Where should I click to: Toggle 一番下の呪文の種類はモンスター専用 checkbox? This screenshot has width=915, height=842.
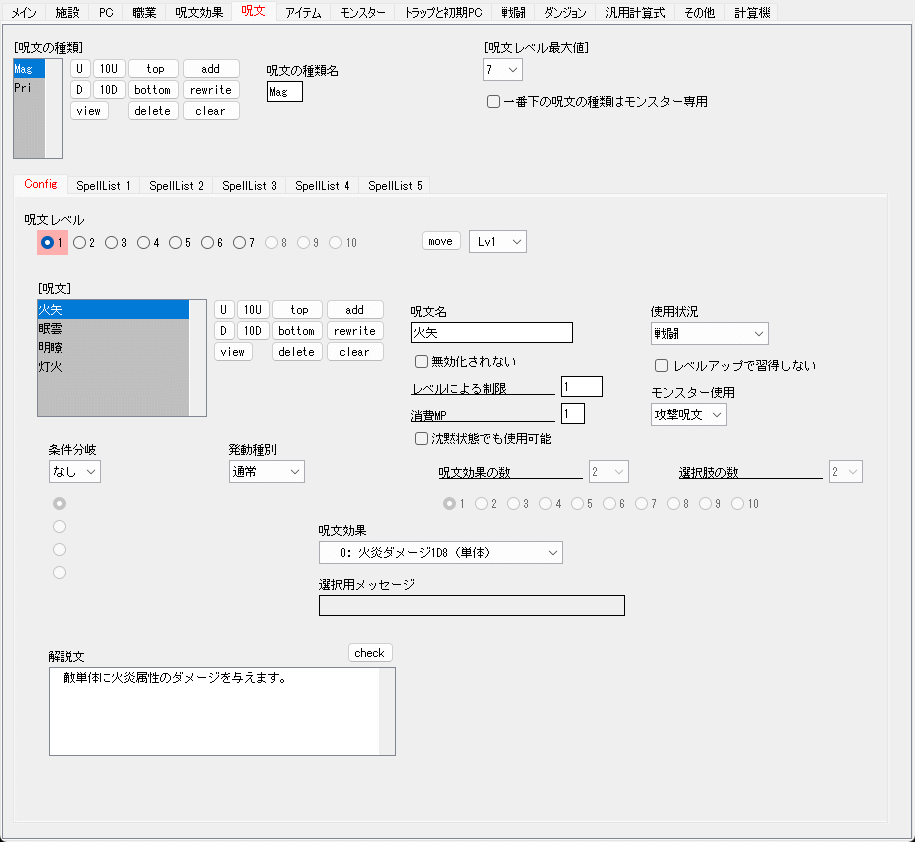[x=493, y=102]
